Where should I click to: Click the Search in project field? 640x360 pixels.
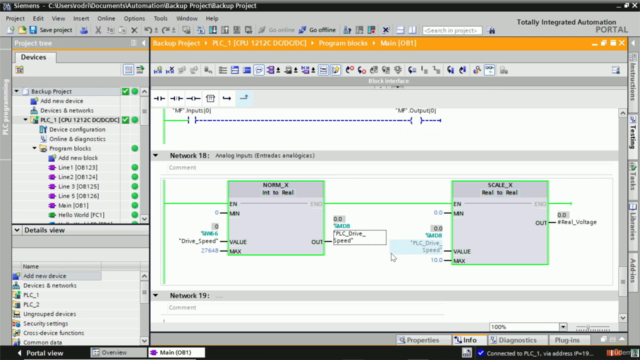[452, 30]
